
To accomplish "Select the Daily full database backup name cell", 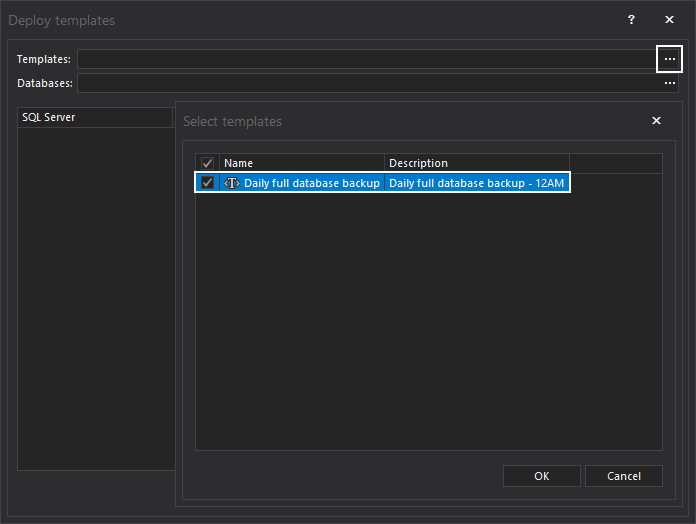I will pos(311,183).
